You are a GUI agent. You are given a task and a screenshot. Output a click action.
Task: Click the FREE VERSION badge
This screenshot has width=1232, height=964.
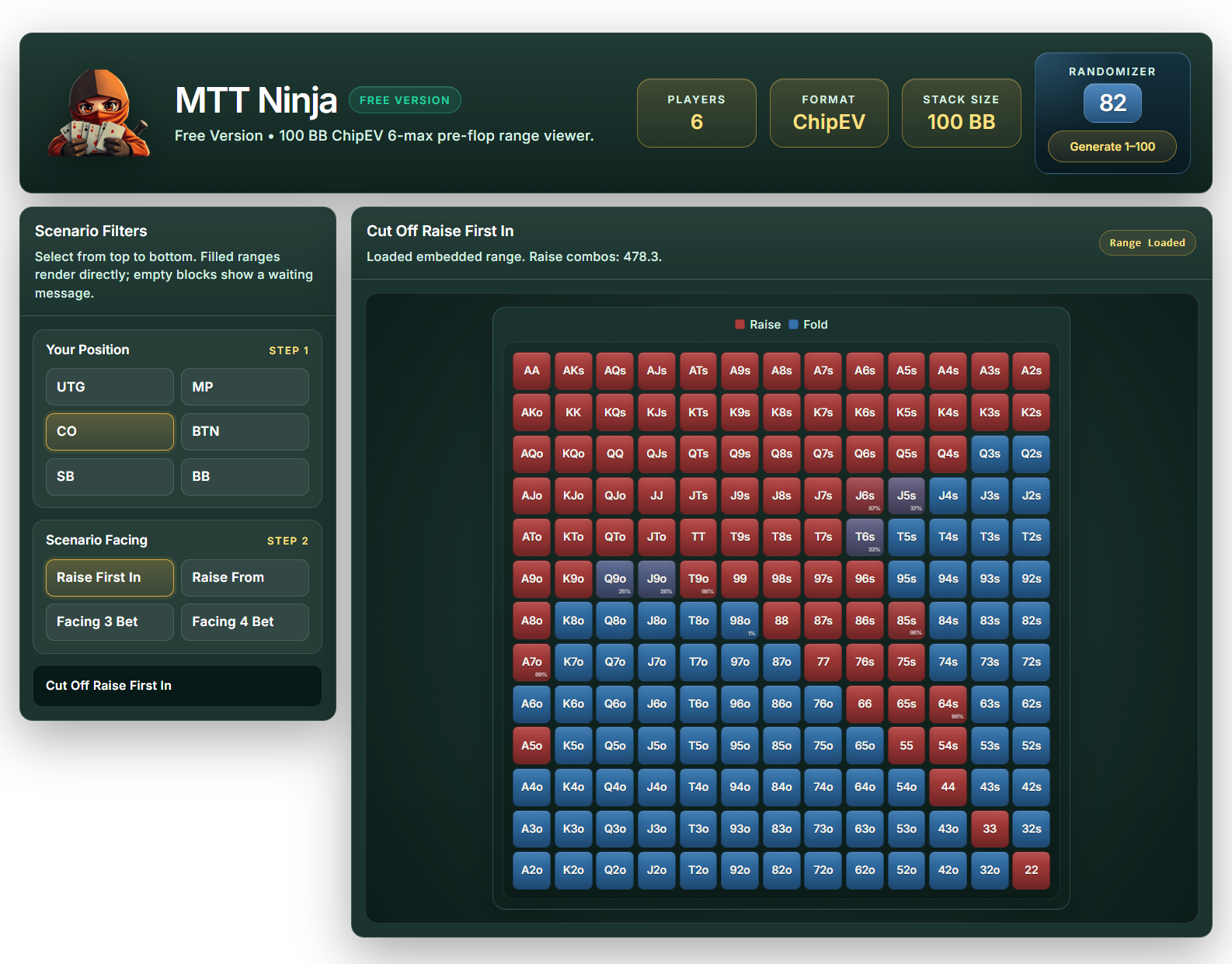[x=405, y=100]
